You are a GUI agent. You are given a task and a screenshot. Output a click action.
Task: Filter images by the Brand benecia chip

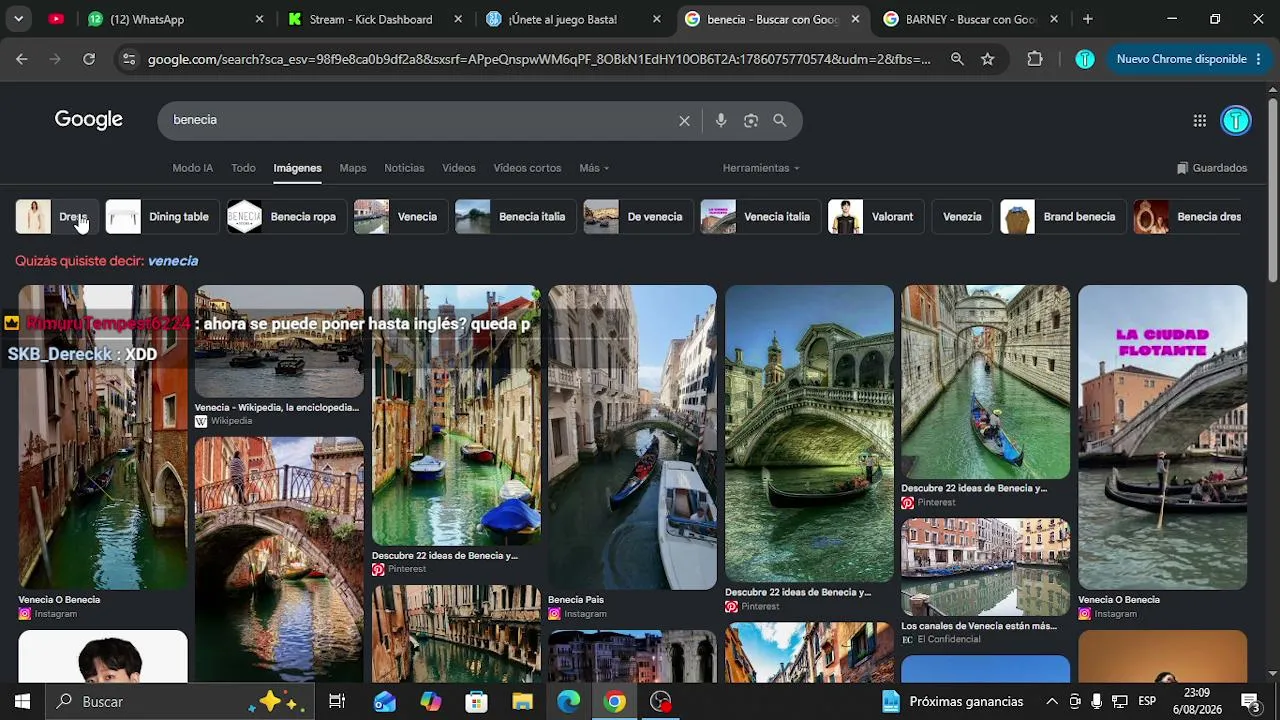[1061, 217]
